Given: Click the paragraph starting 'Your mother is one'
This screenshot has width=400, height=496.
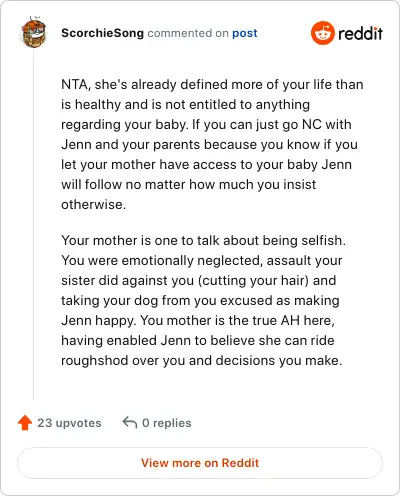Looking at the screenshot, I should click(203, 300).
